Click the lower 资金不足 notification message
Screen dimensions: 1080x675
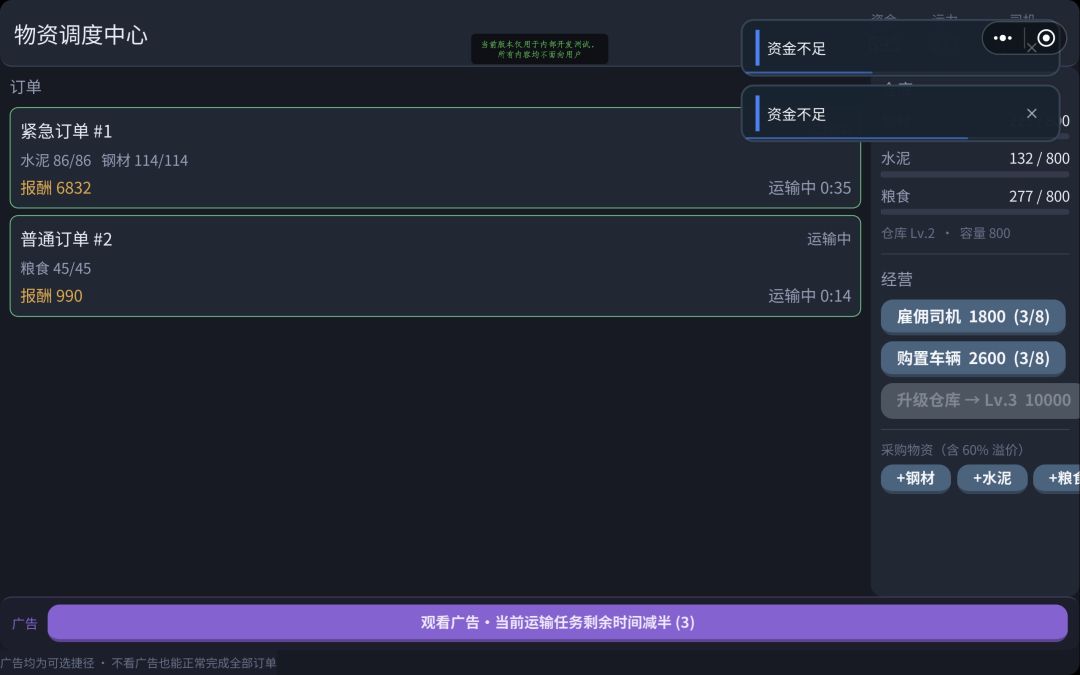796,114
